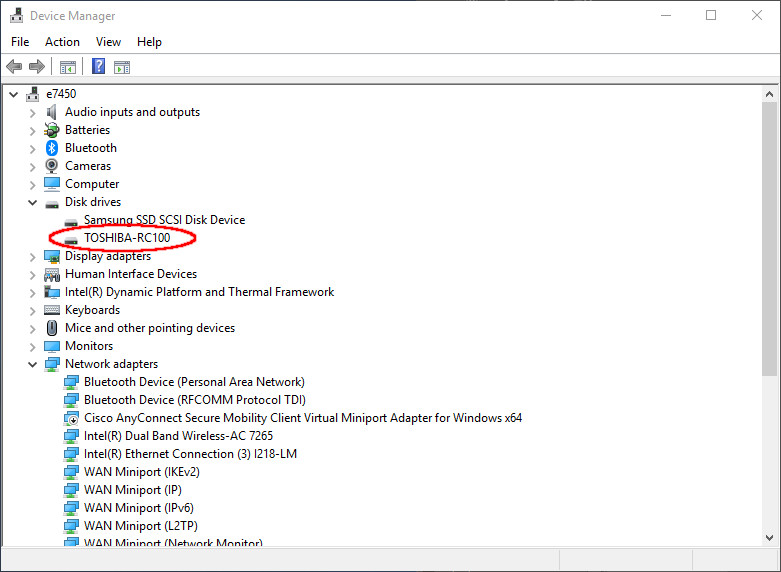Open the blue Help question-mark toolbar icon
Screen dimensions: 781x572
(99, 66)
